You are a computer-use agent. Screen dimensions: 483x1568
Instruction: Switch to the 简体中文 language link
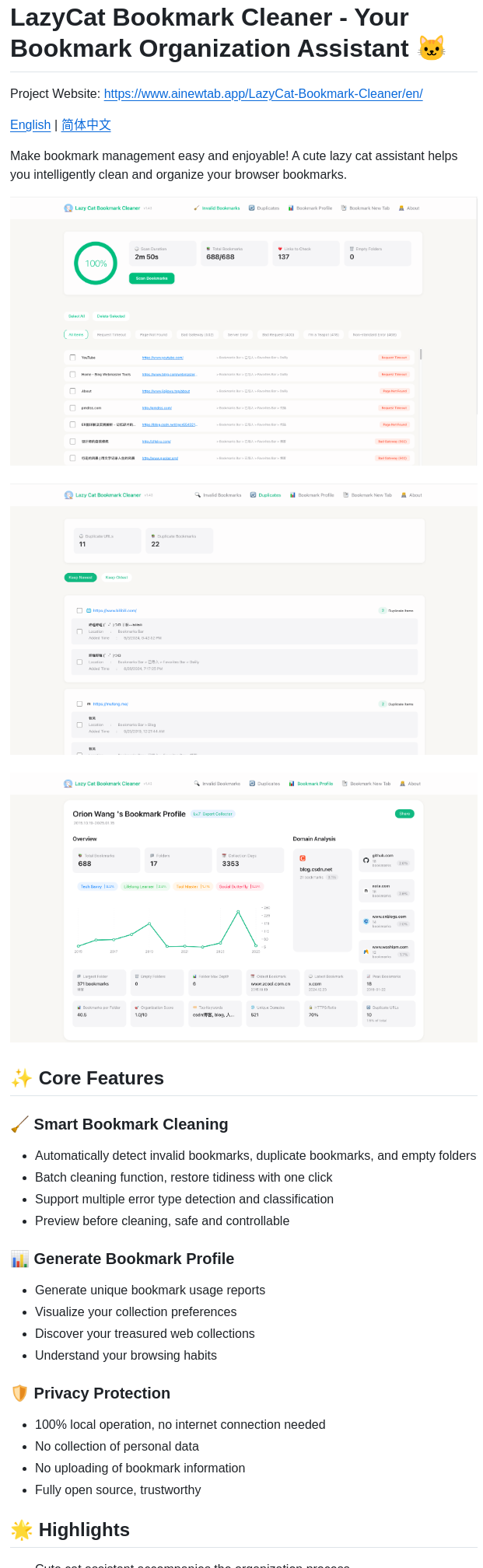click(x=86, y=125)
